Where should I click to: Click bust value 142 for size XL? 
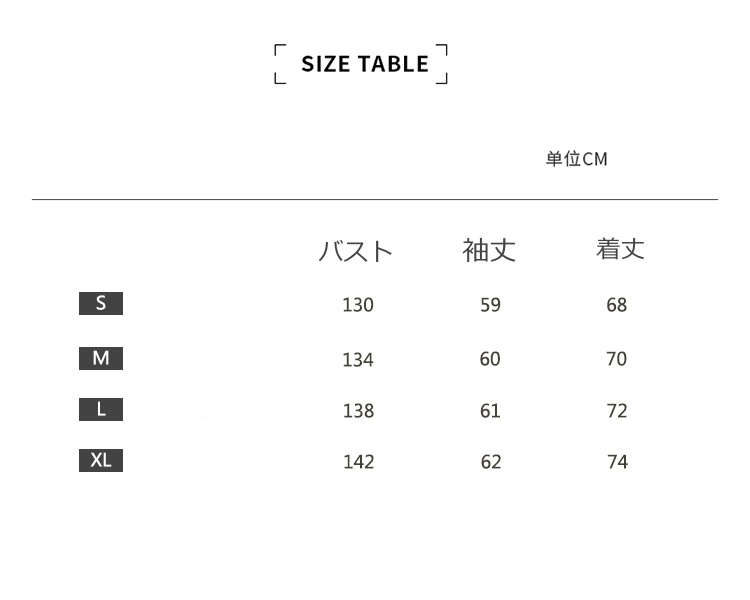click(358, 462)
